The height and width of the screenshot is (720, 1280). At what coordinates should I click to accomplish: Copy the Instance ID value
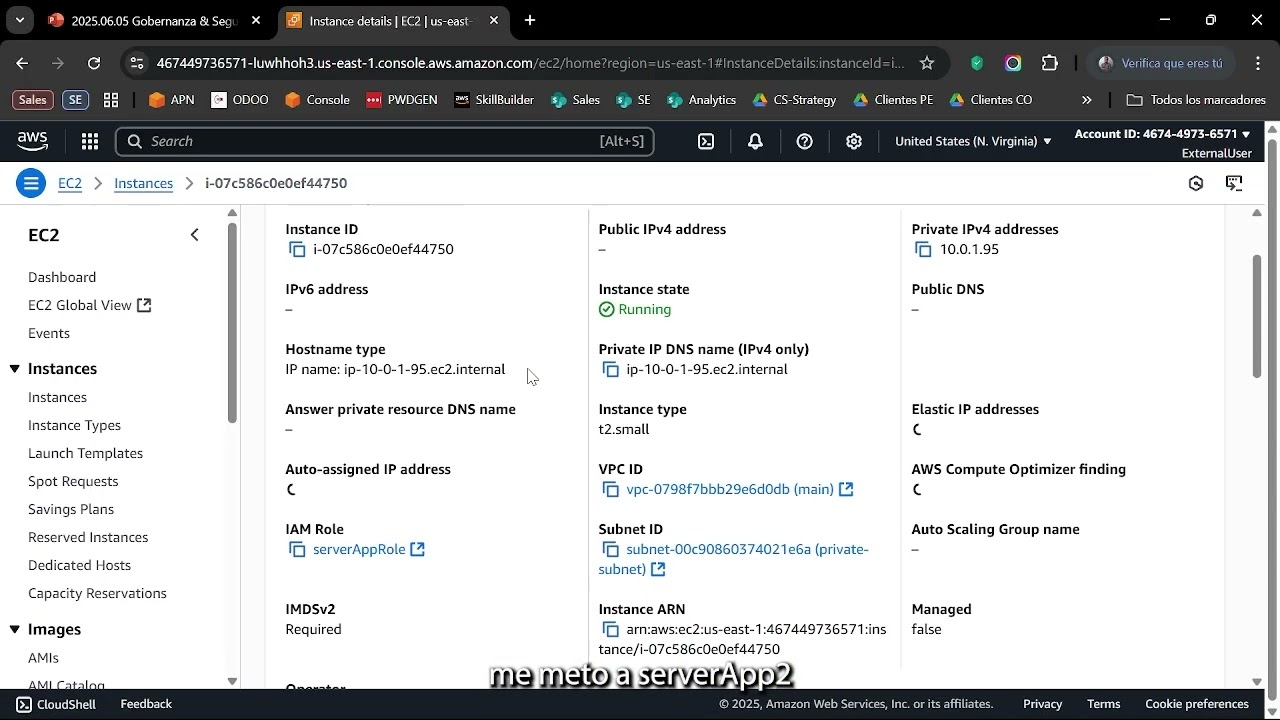[296, 250]
